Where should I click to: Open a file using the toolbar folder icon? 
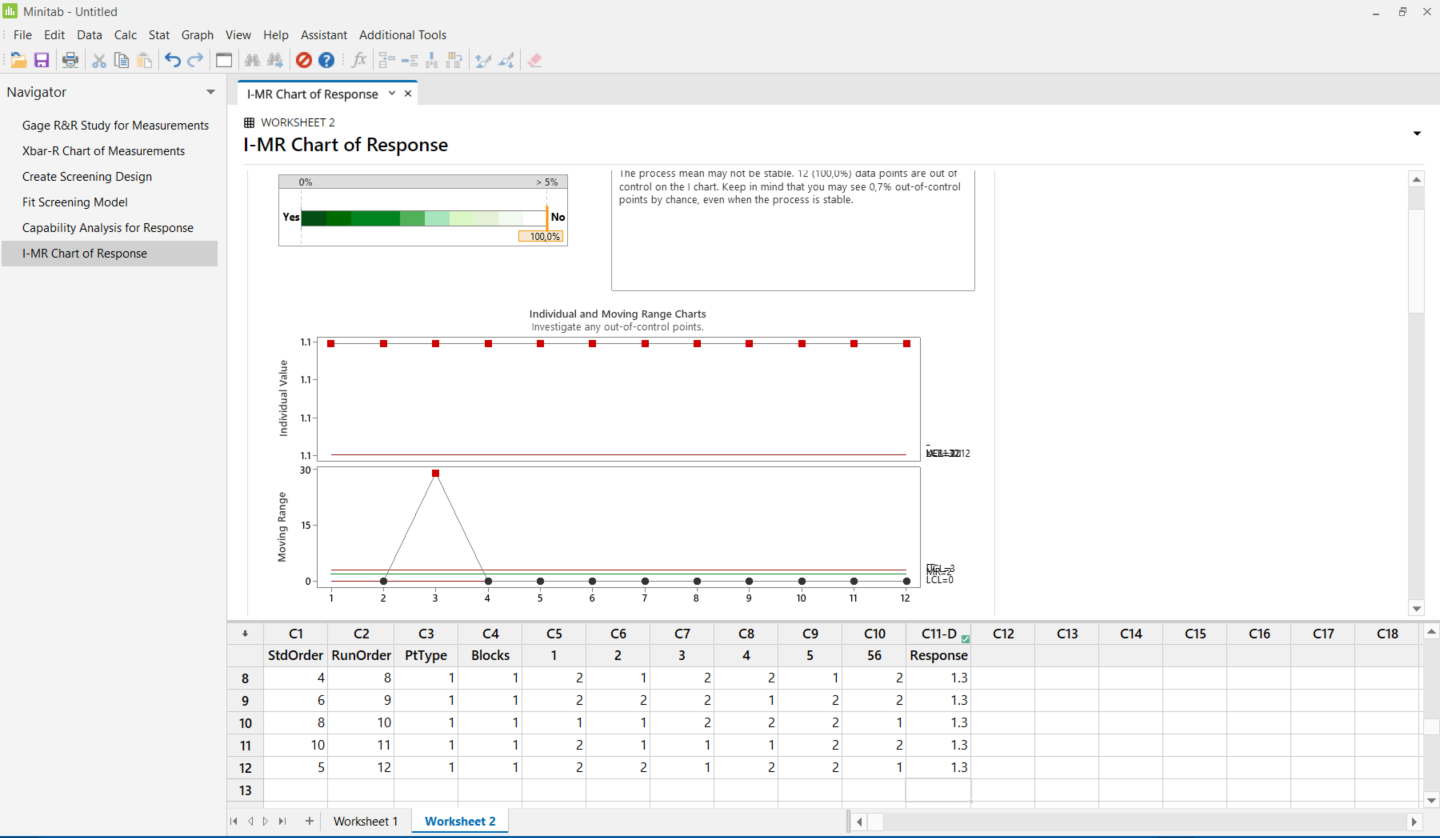(18, 59)
